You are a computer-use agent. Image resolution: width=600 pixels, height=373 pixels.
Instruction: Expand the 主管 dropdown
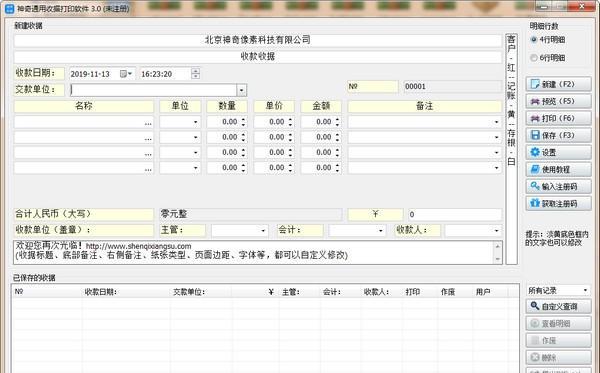pos(263,231)
